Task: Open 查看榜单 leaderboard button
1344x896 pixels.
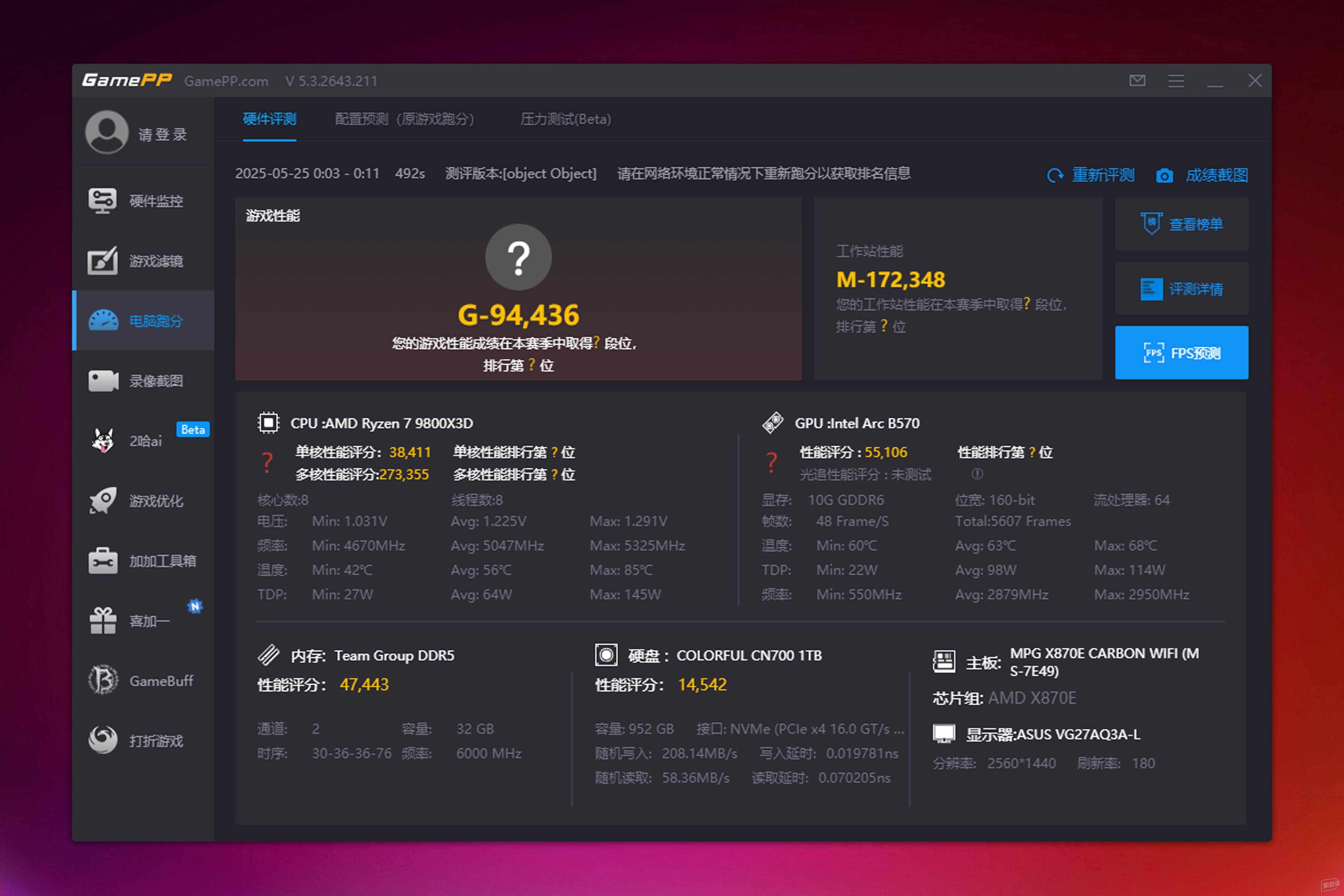Action: tap(1182, 223)
